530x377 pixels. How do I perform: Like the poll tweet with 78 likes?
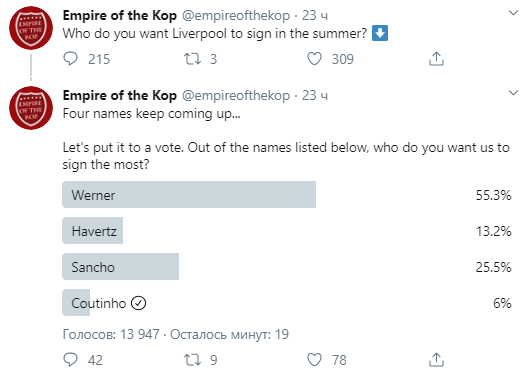tap(314, 360)
